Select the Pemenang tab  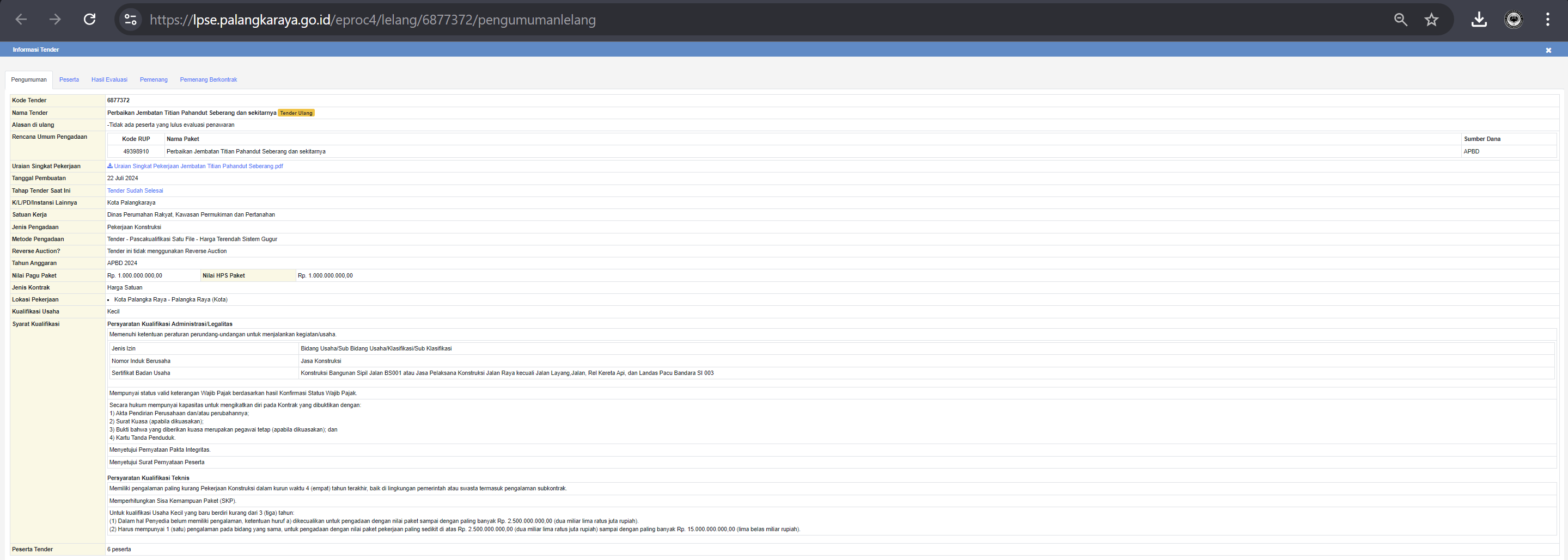pos(154,79)
